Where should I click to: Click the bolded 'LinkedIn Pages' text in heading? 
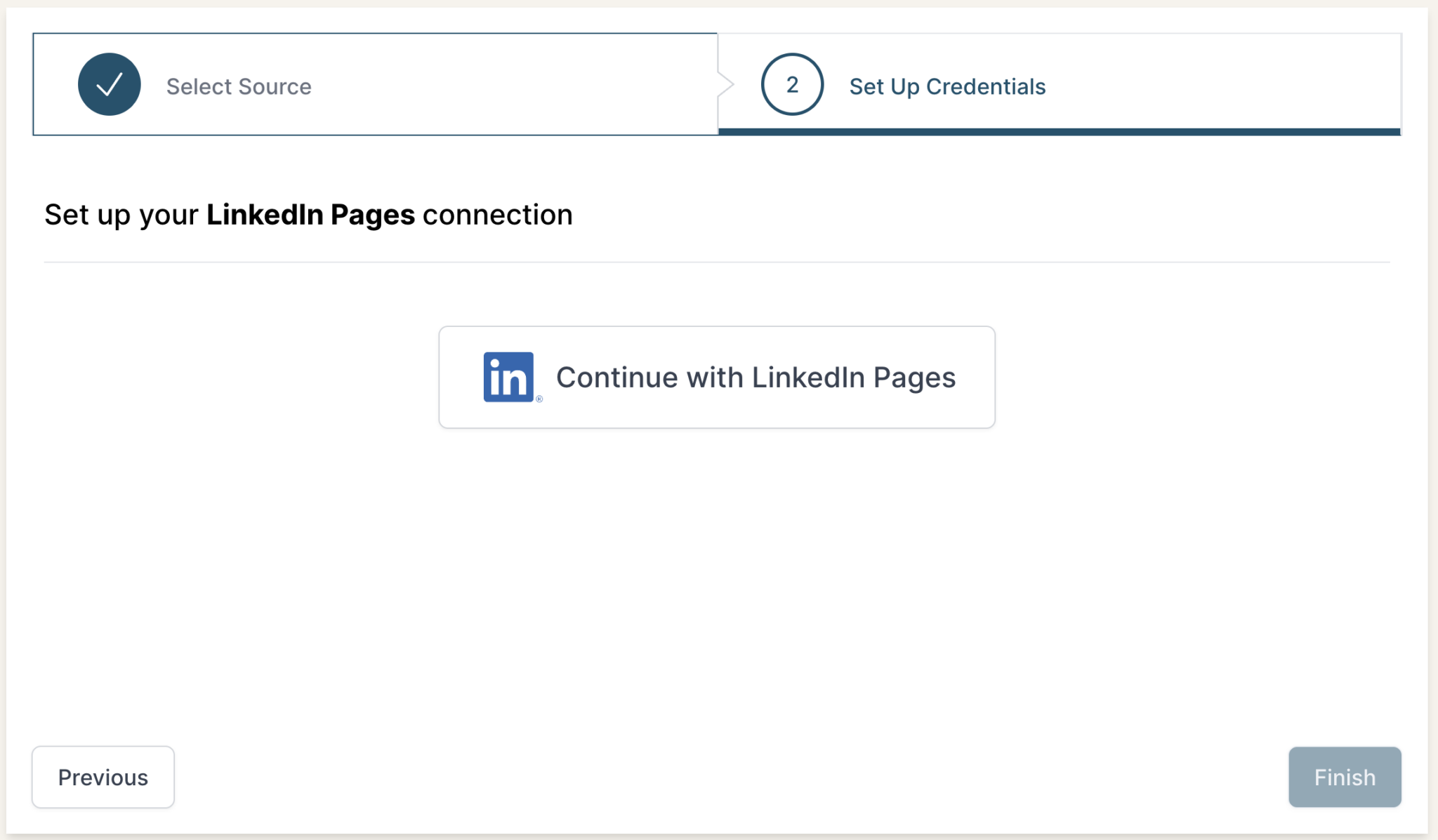click(x=310, y=214)
